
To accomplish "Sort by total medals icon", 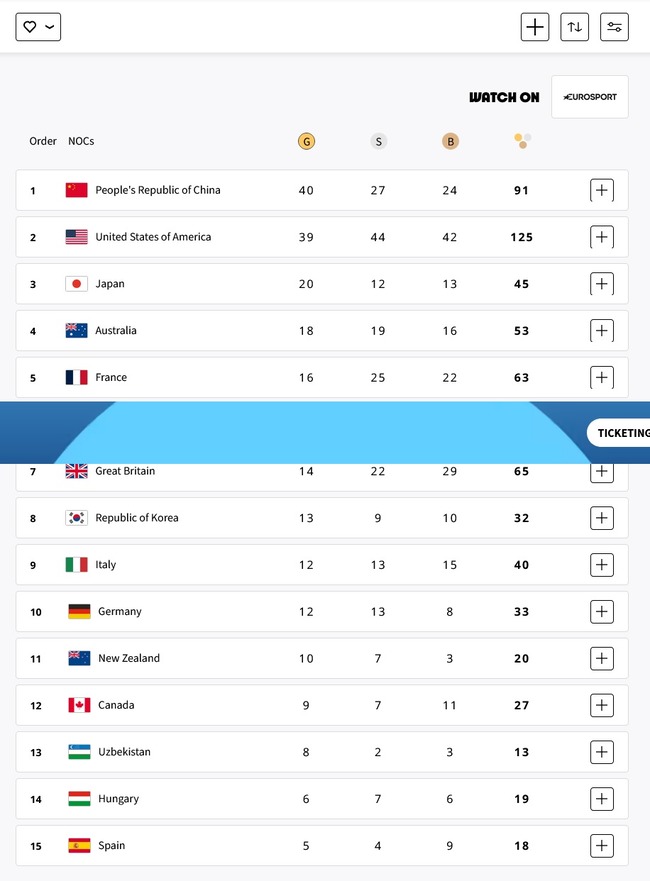I will pyautogui.click(x=522, y=141).
